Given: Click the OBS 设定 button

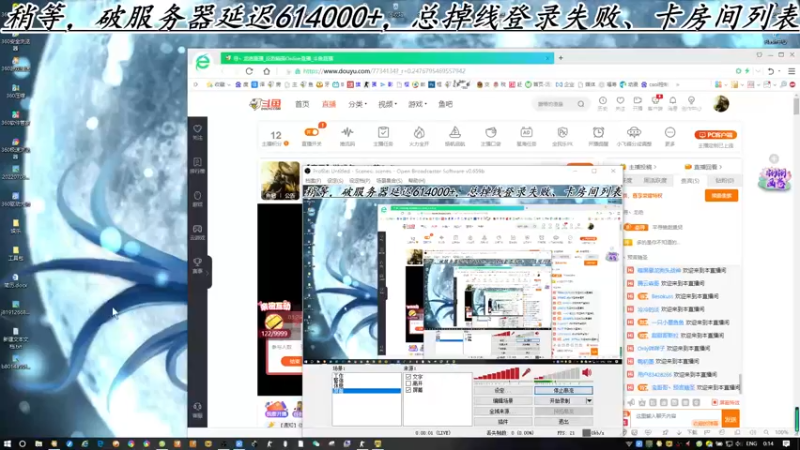Looking at the screenshot, I should tap(503, 390).
